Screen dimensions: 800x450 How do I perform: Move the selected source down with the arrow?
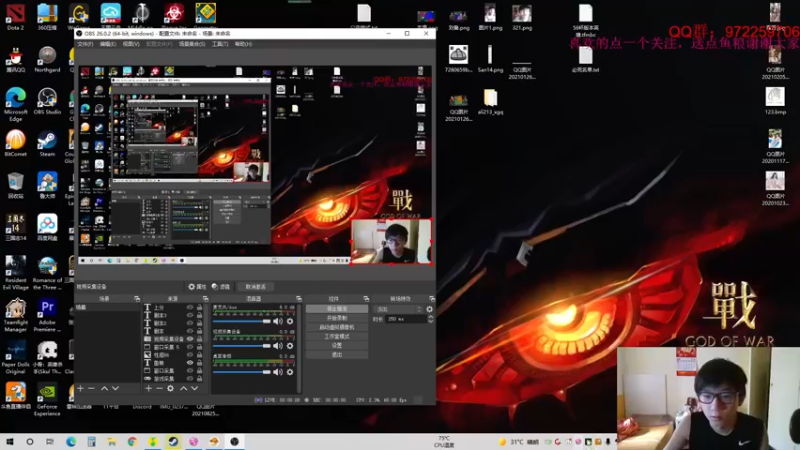[194, 388]
